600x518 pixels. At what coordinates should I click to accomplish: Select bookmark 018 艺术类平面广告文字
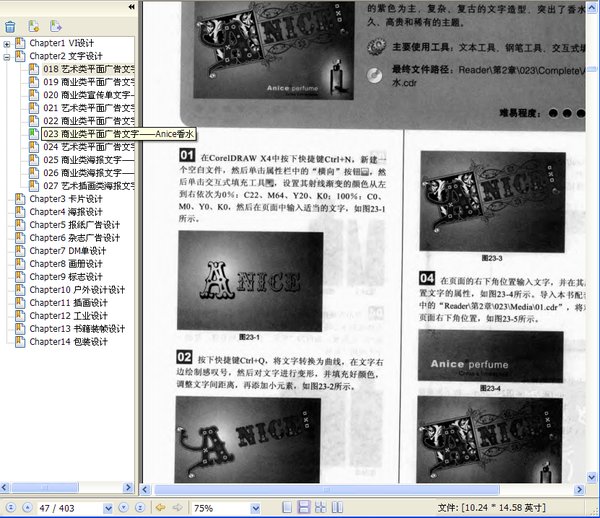click(88, 69)
